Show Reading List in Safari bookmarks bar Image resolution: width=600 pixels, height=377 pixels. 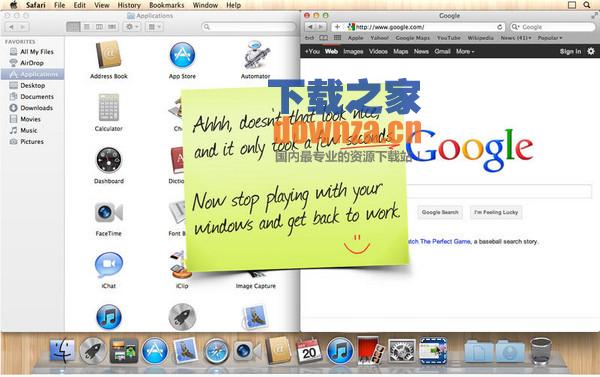(310, 38)
